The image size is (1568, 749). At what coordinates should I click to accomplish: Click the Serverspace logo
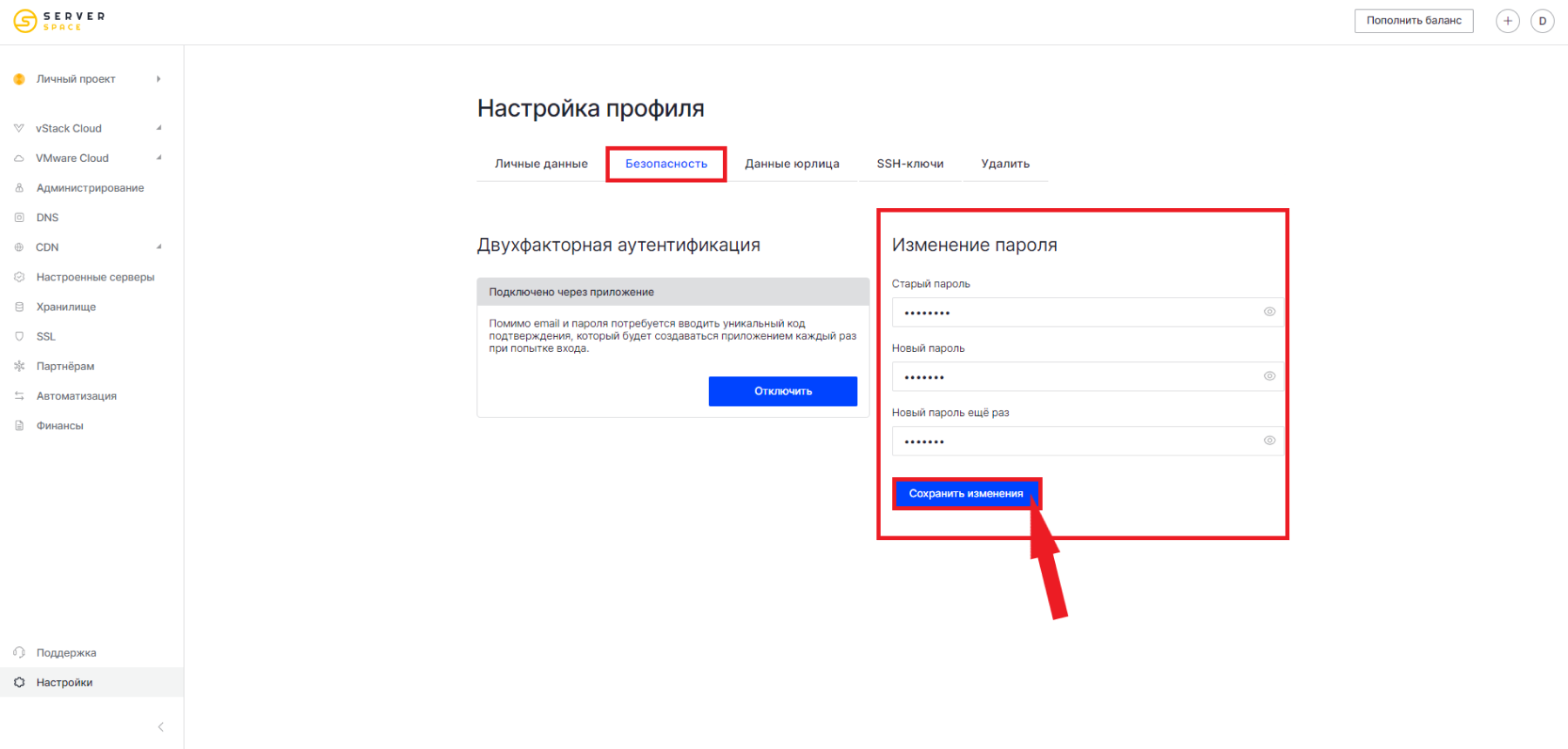pyautogui.click(x=59, y=21)
